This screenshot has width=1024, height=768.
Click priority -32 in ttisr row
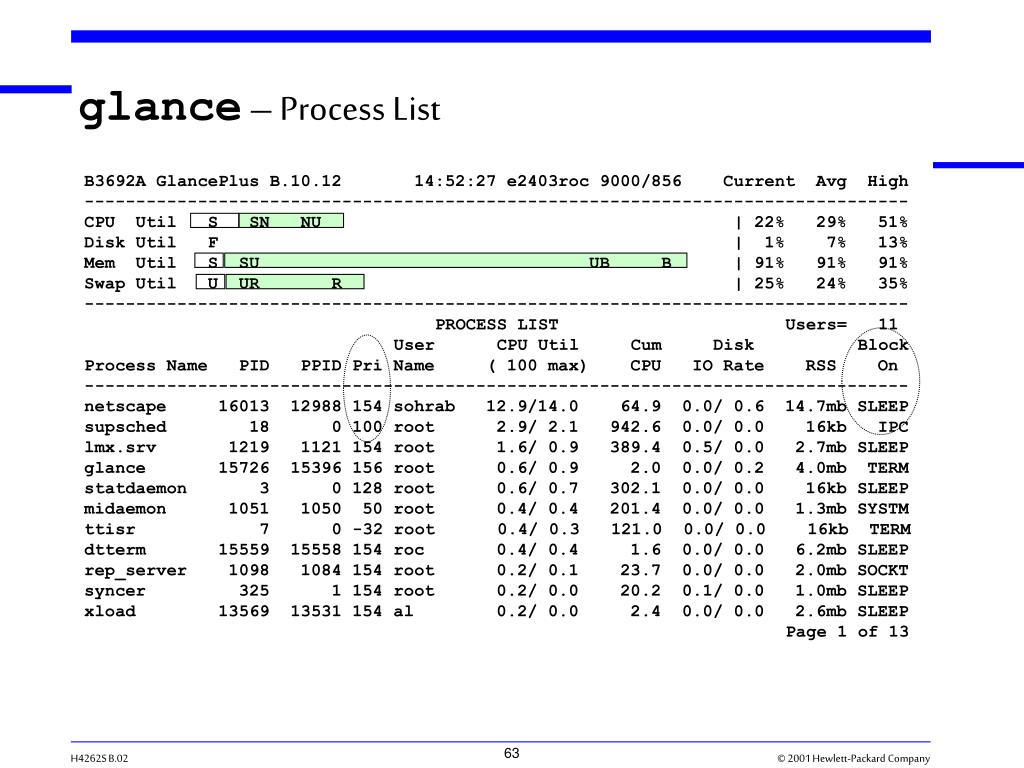pyautogui.click(x=367, y=529)
